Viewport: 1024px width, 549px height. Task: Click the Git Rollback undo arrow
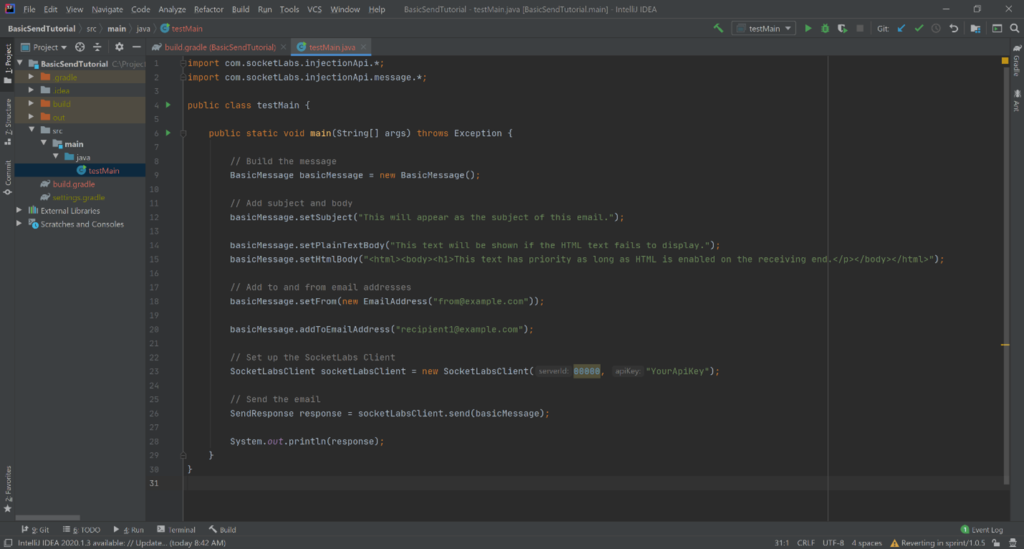click(x=953, y=29)
